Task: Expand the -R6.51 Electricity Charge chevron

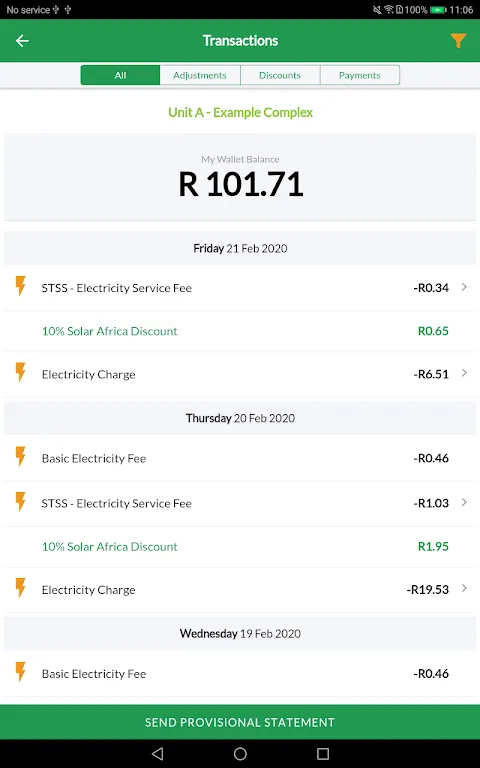Action: click(464, 373)
